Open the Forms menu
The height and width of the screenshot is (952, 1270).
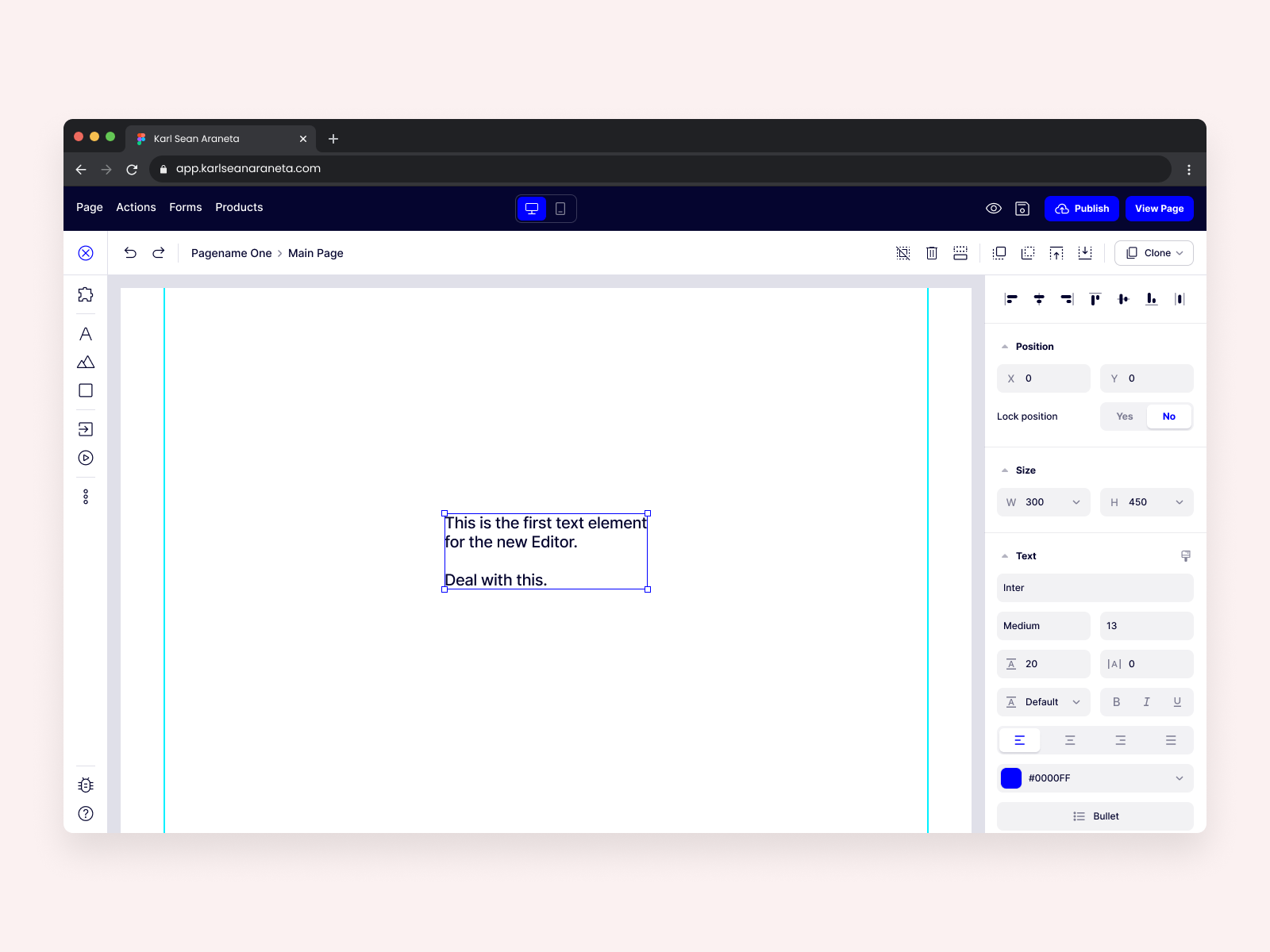click(186, 207)
